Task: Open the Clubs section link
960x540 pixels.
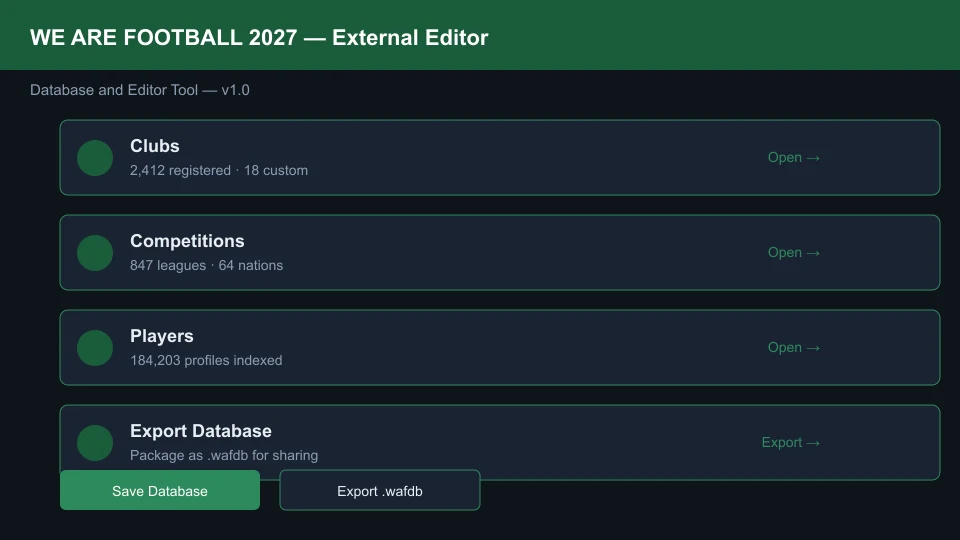Action: coord(793,157)
